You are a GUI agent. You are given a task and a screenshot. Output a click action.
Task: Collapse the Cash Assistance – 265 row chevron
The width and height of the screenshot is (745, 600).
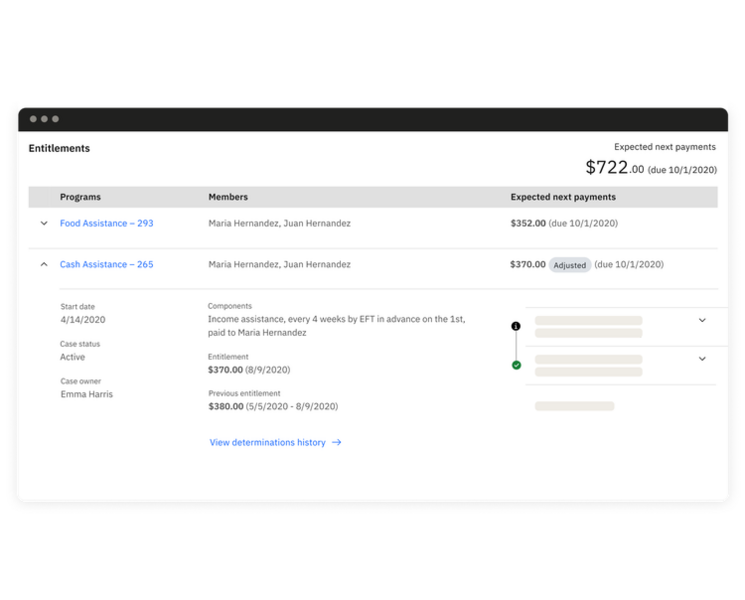click(x=44, y=265)
